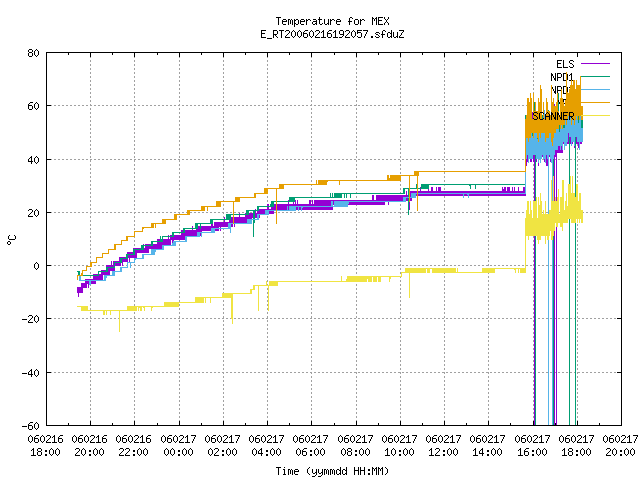Click the x-axis tick 060217 02:00
The height and width of the screenshot is (480, 640).
tap(222, 445)
